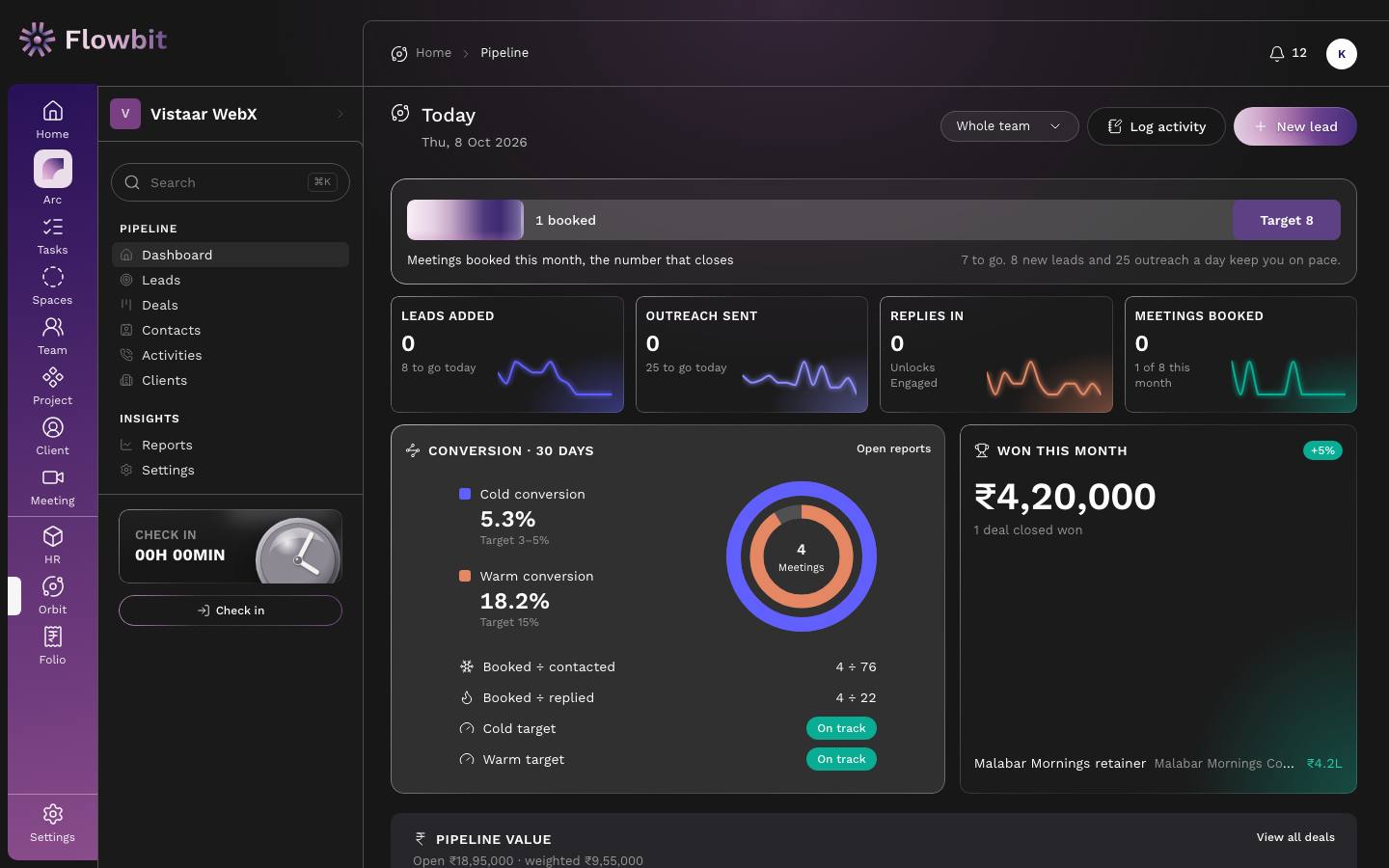The height and width of the screenshot is (868, 1389).
Task: Open Clients in the sidebar
Action: [231, 380]
